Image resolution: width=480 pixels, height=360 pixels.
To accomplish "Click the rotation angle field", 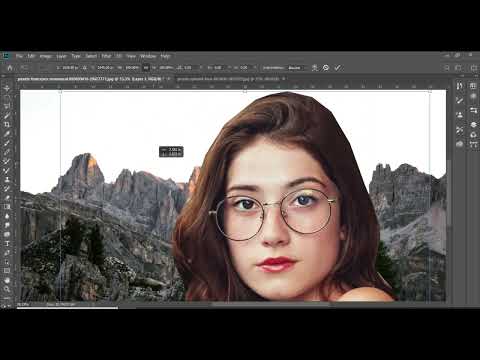I will pyautogui.click(x=188, y=68).
